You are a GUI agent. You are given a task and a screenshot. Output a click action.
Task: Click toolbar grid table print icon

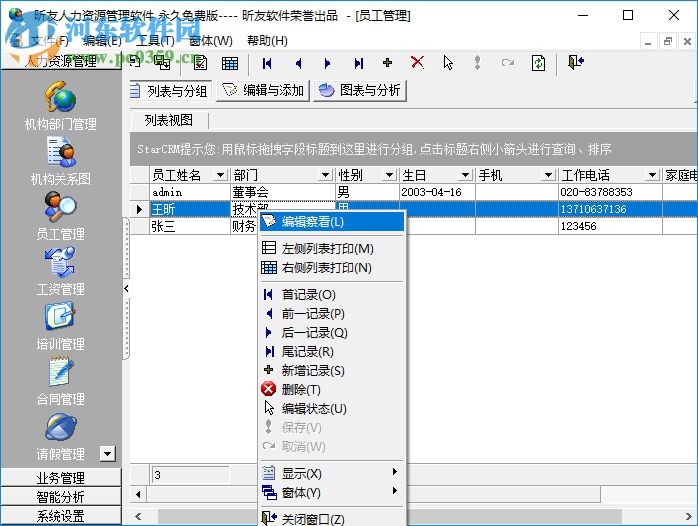pyautogui.click(x=230, y=64)
